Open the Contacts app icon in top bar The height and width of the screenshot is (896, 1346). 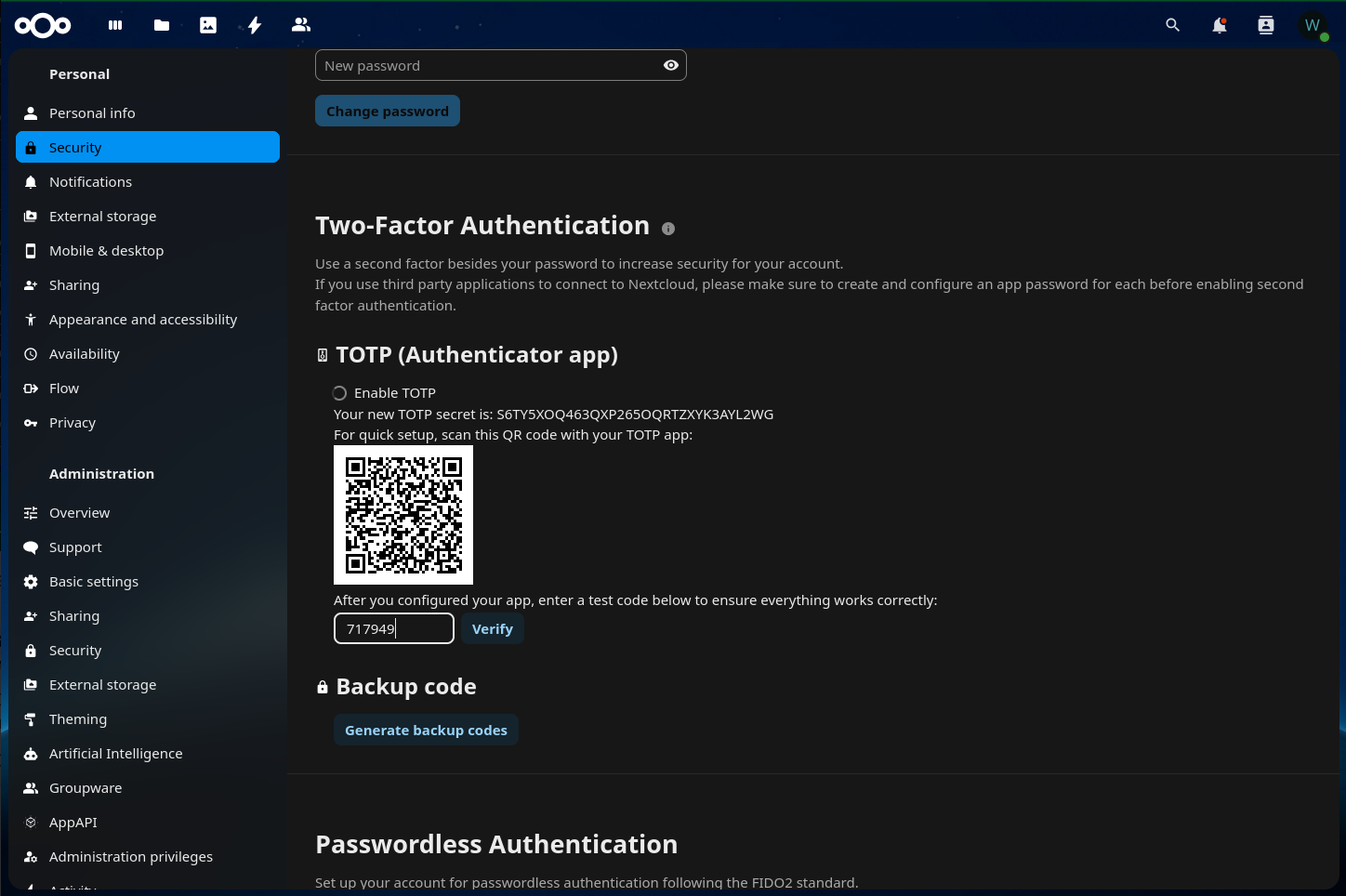pyautogui.click(x=301, y=25)
